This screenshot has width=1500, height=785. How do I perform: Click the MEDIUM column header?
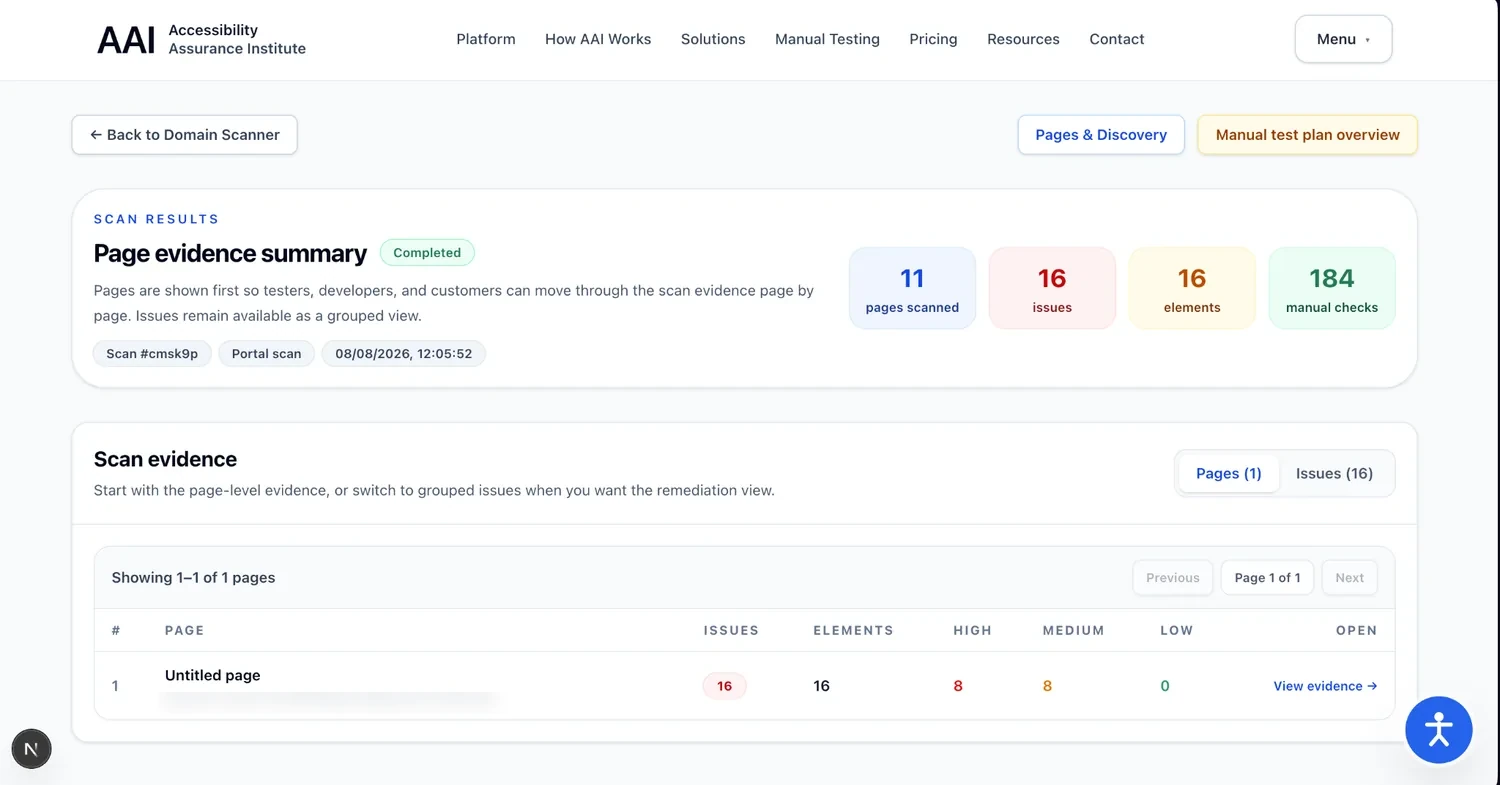[1073, 631]
